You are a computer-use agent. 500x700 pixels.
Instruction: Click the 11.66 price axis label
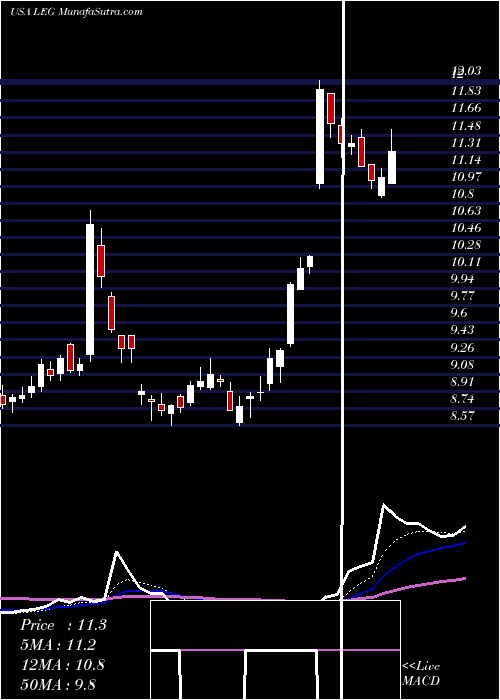[466, 108]
